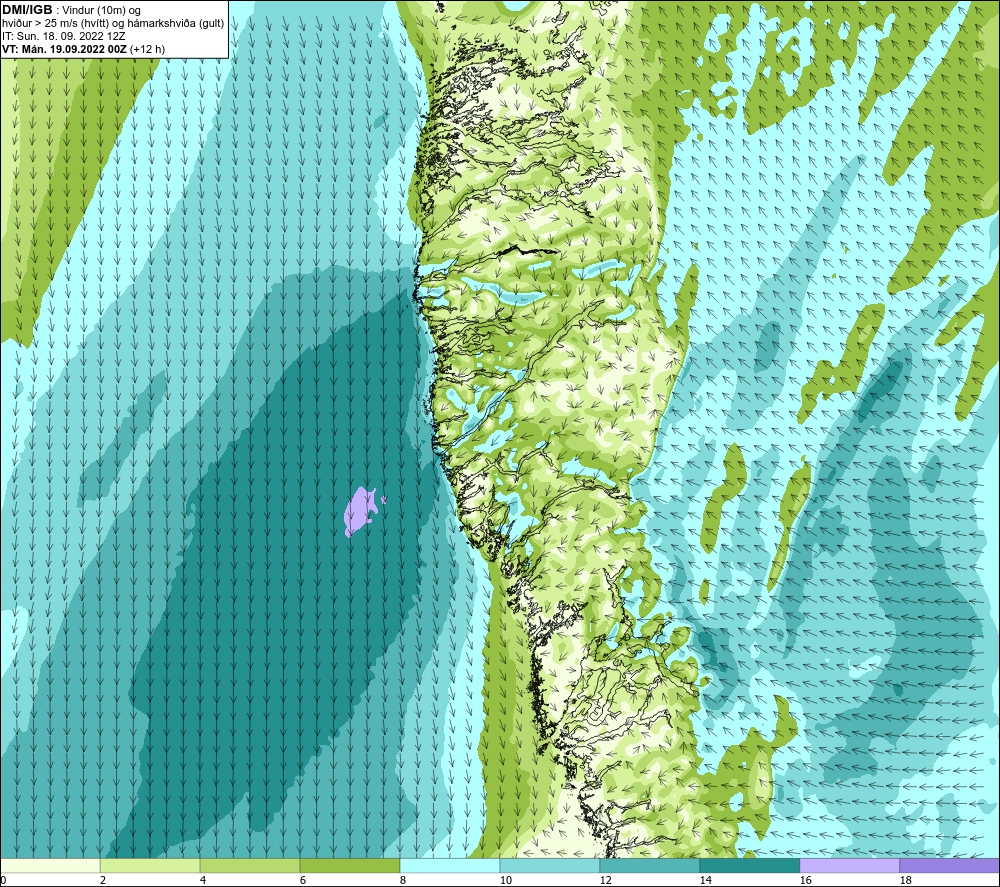Click the "Vindur (10m) og" label
This screenshot has height=887, width=1000.
tap(101, 11)
